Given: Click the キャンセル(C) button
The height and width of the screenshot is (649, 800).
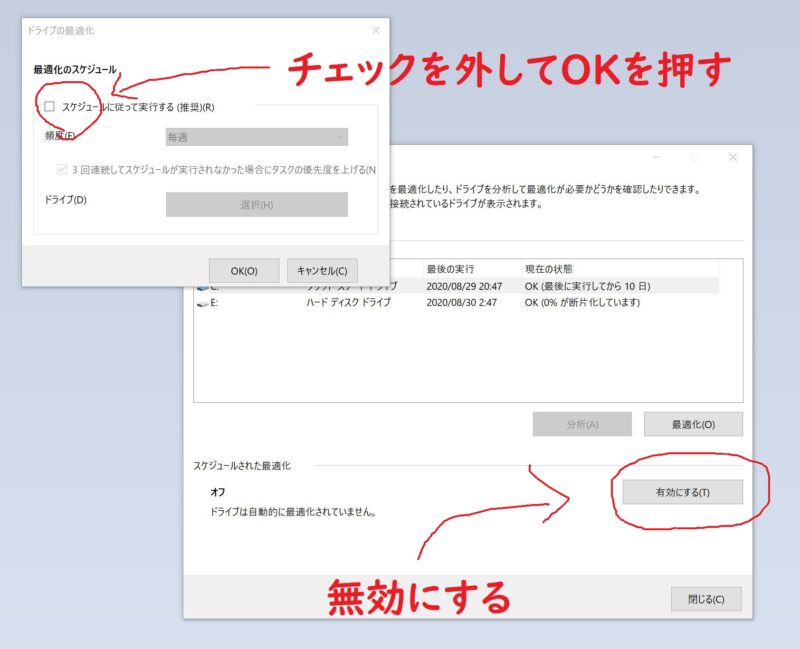Looking at the screenshot, I should coord(322,271).
